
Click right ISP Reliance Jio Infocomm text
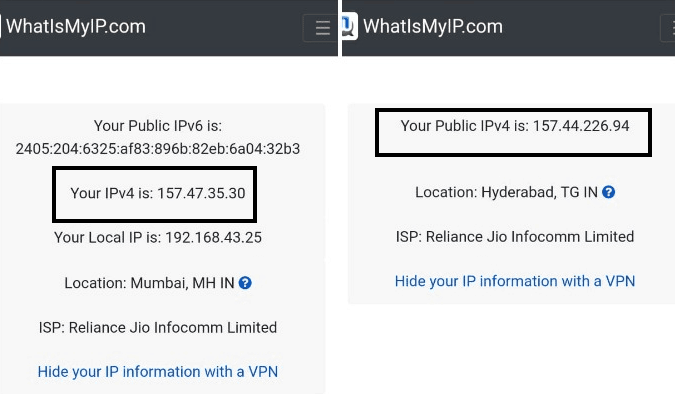[515, 237]
